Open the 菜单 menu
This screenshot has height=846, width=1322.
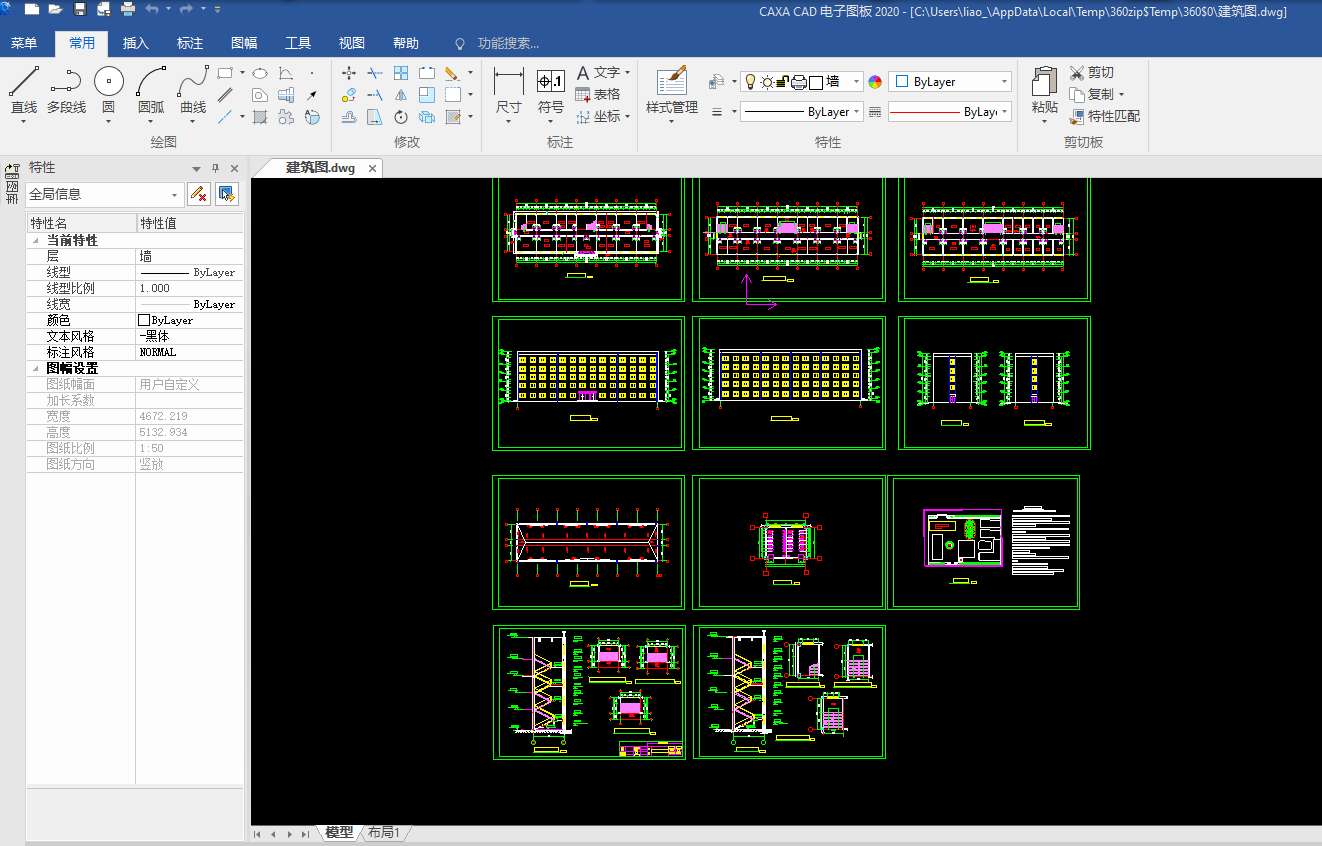pyautogui.click(x=24, y=43)
